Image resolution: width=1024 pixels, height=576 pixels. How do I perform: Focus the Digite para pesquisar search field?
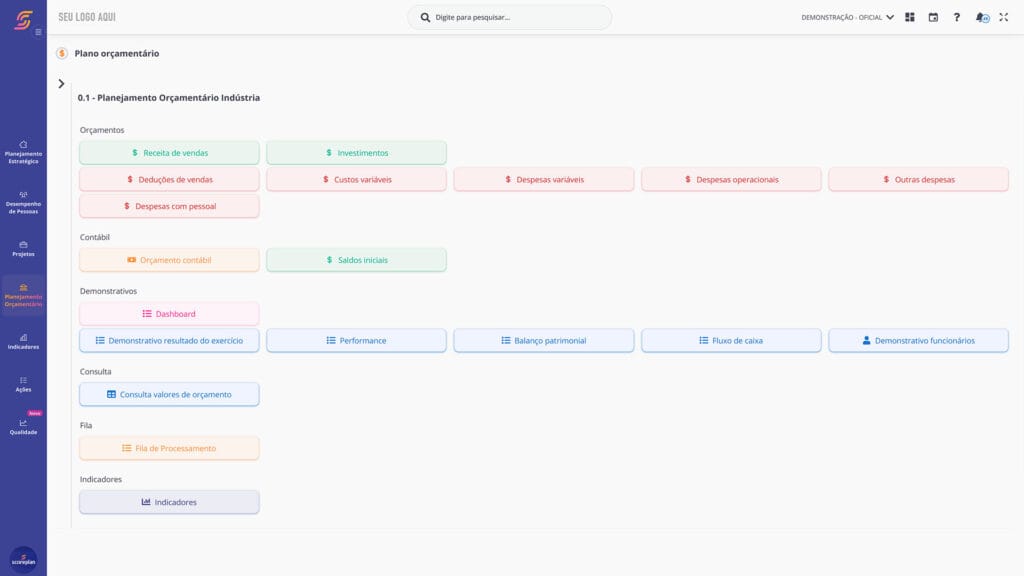[509, 18]
